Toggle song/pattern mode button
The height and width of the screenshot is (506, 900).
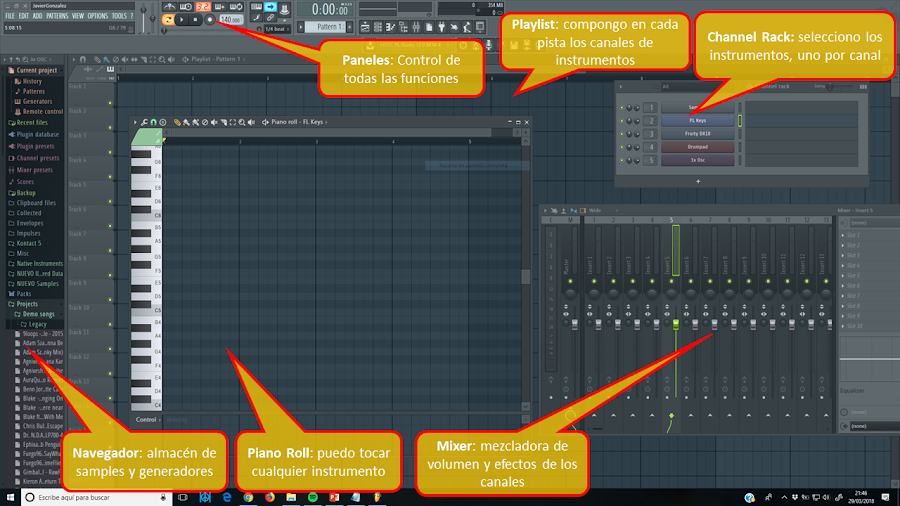(167, 20)
